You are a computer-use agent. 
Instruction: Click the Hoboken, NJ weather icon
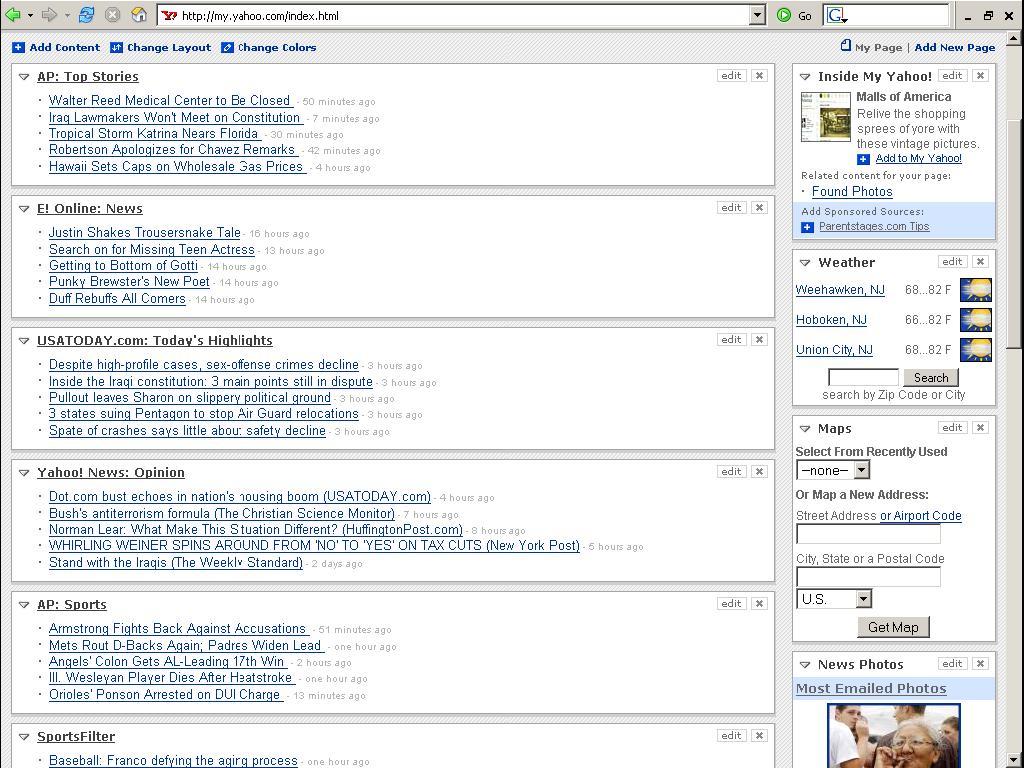(976, 320)
